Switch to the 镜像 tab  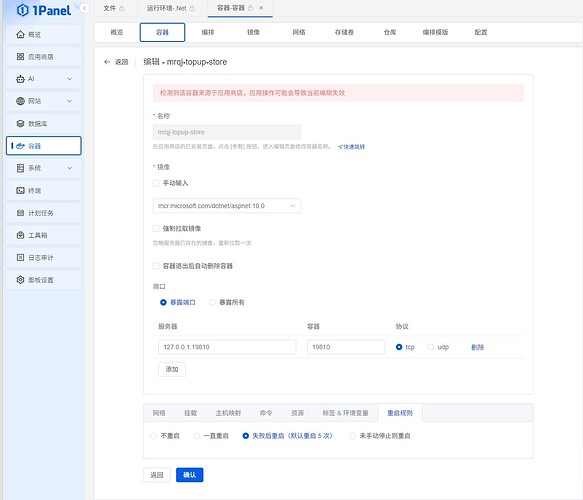point(253,32)
